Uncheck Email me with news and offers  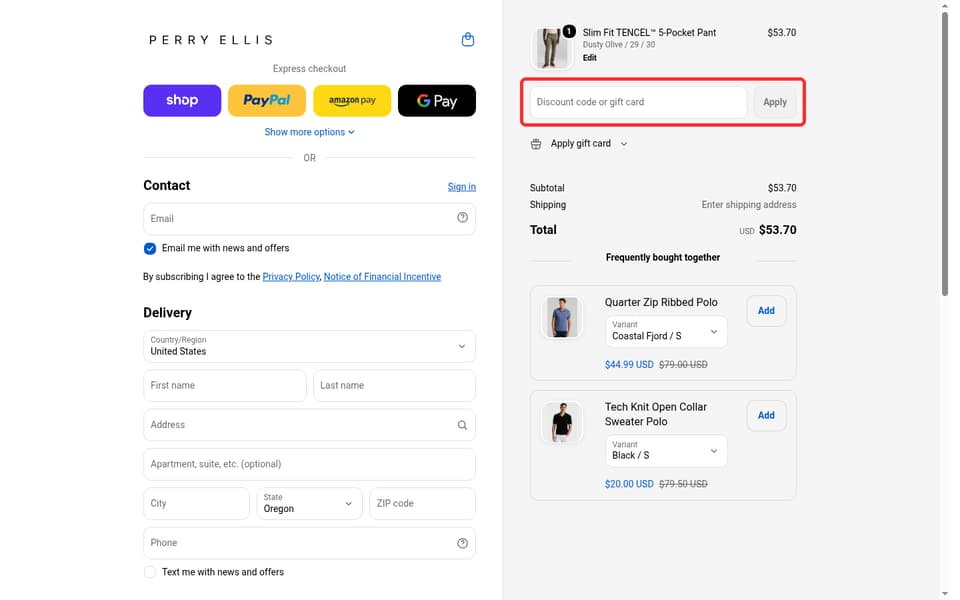point(150,249)
